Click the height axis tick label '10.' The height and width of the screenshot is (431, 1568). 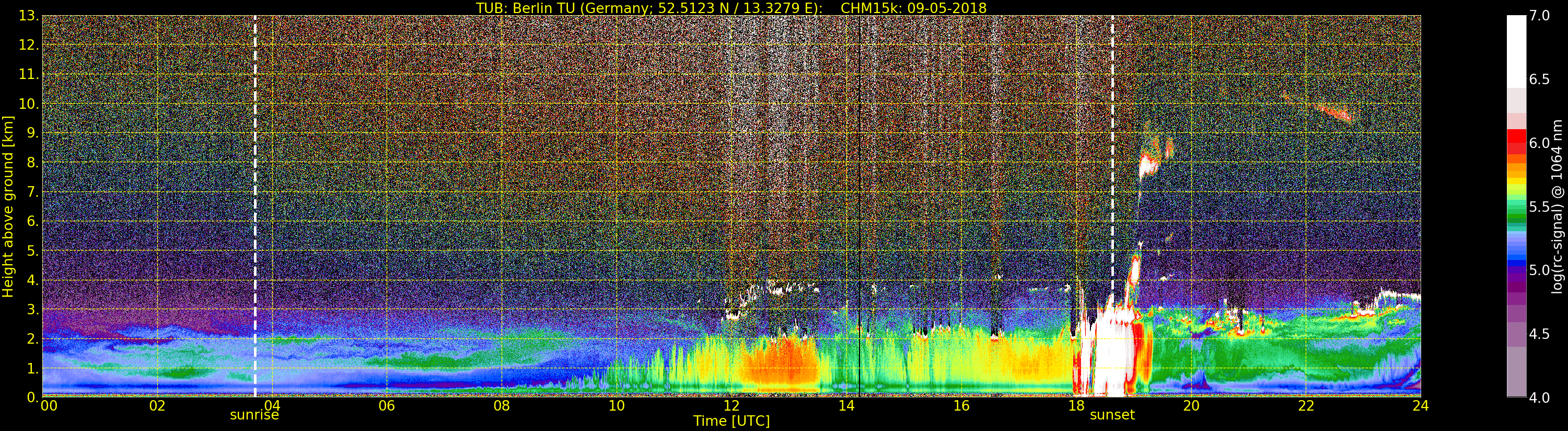pos(29,104)
